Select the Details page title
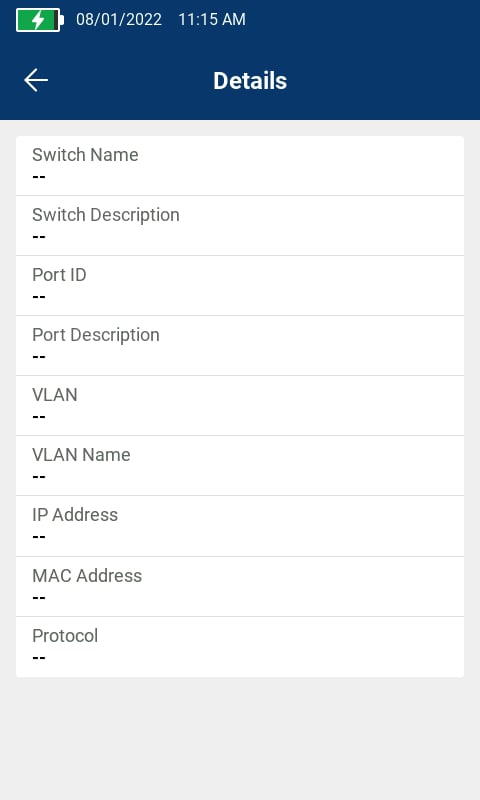The image size is (480, 800). [x=250, y=81]
